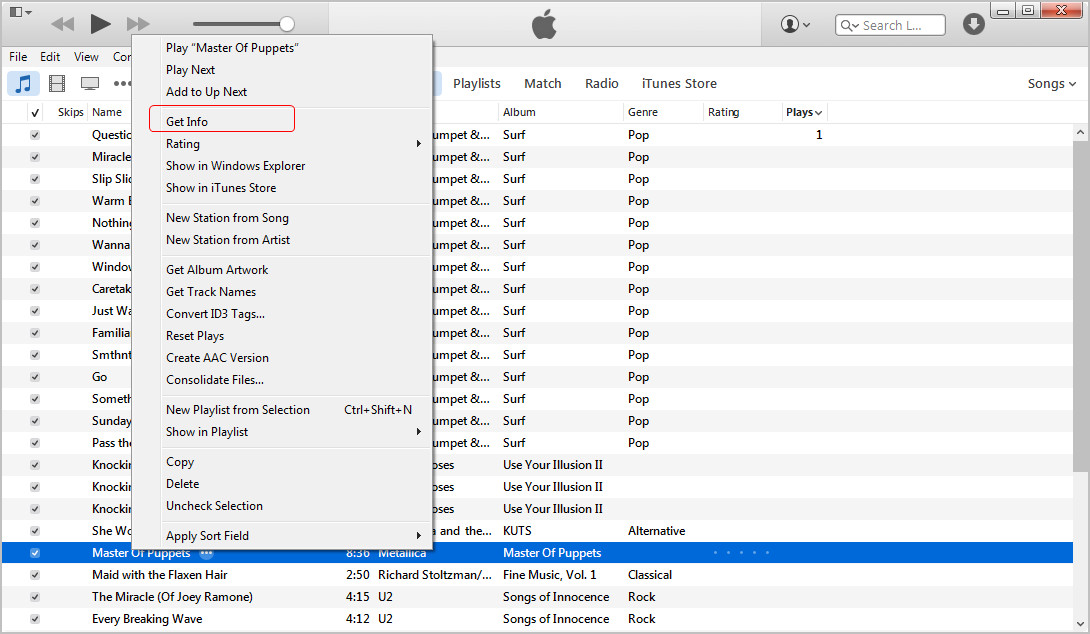1090x634 pixels.
Task: Select Uncheck Selection
Action: click(214, 506)
